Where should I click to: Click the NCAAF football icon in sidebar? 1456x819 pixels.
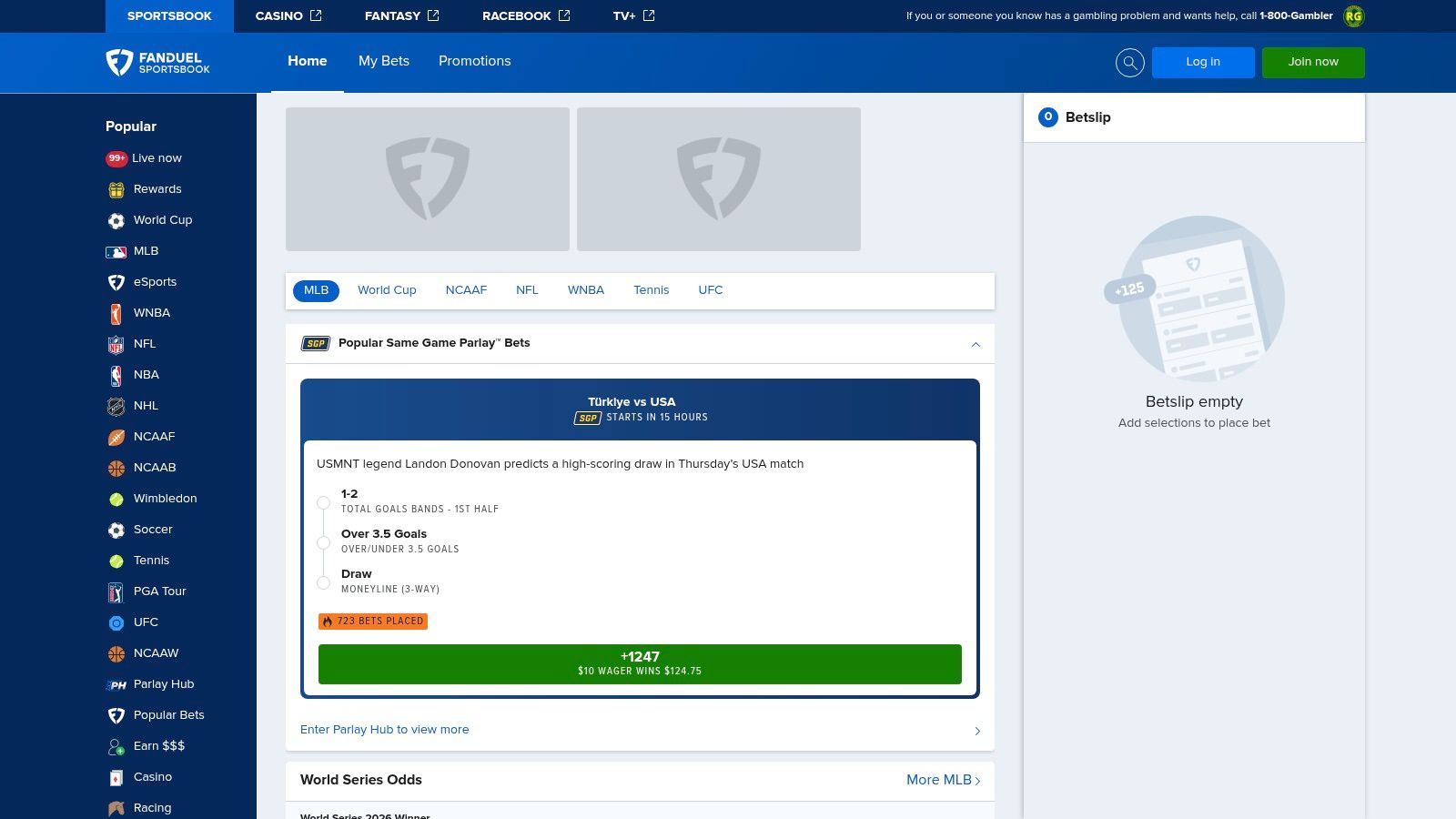pyautogui.click(x=116, y=437)
